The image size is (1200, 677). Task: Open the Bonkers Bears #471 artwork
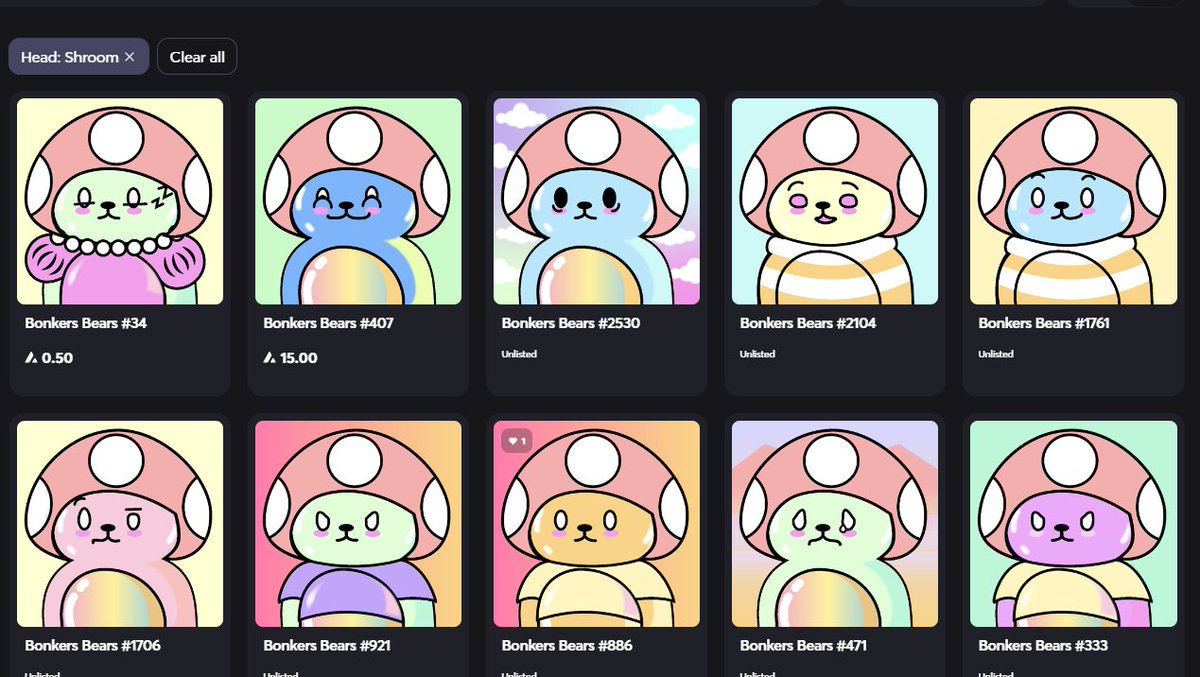835,522
